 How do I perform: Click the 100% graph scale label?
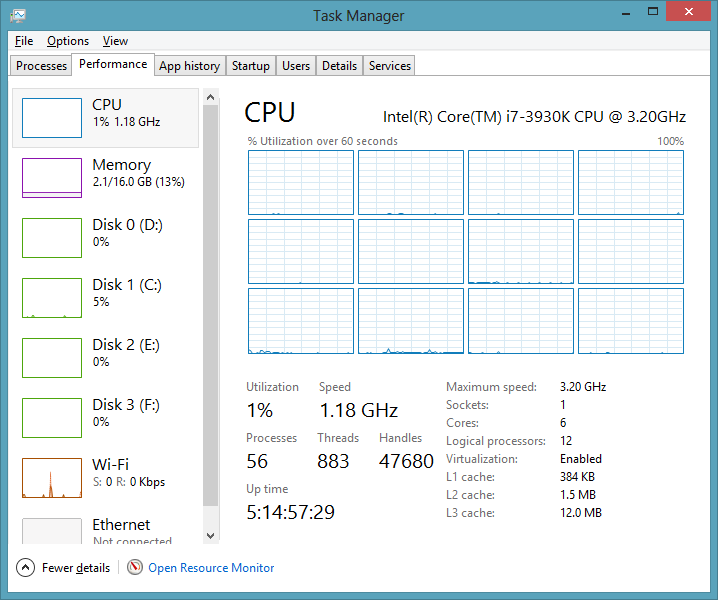670,141
